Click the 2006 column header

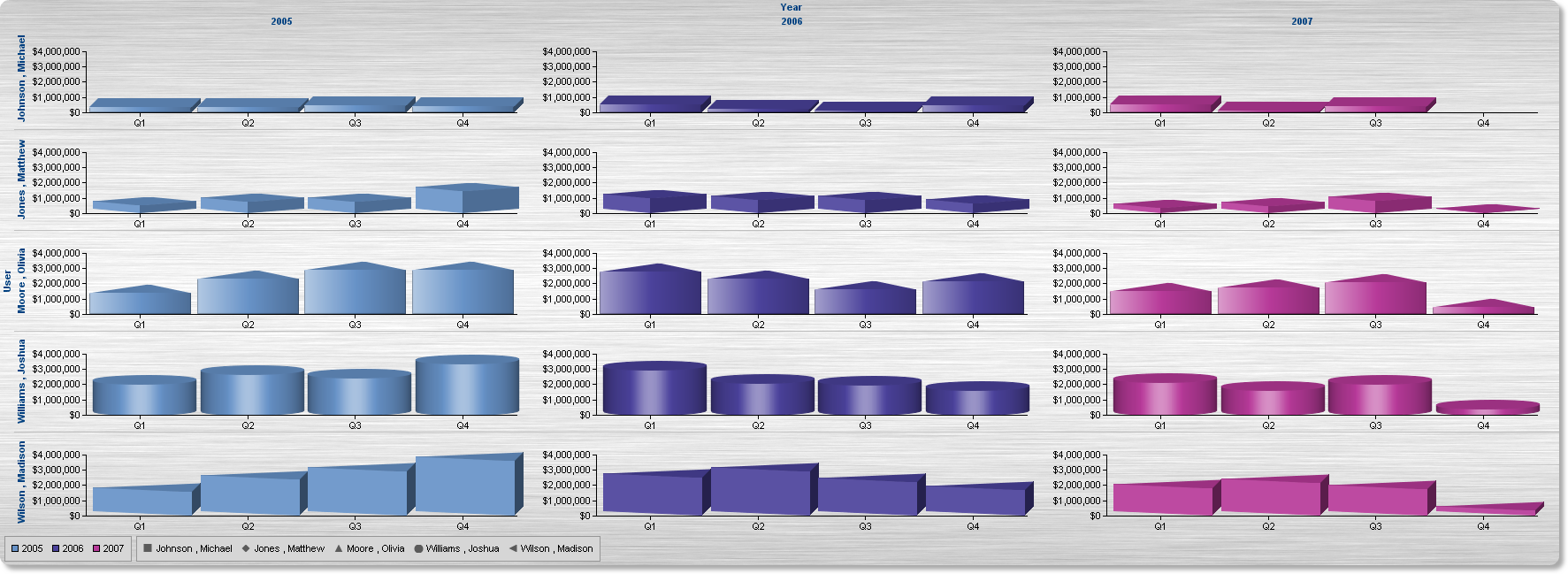click(x=792, y=21)
